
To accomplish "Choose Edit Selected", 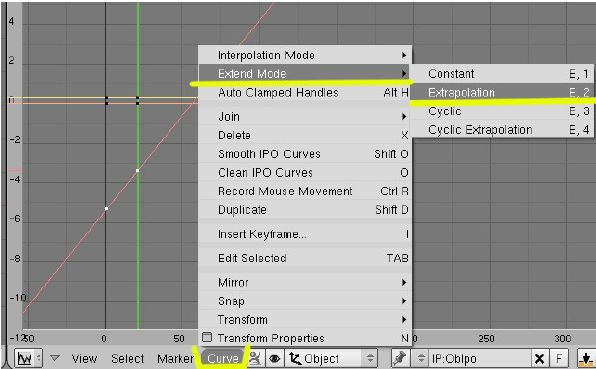I will [x=305, y=258].
